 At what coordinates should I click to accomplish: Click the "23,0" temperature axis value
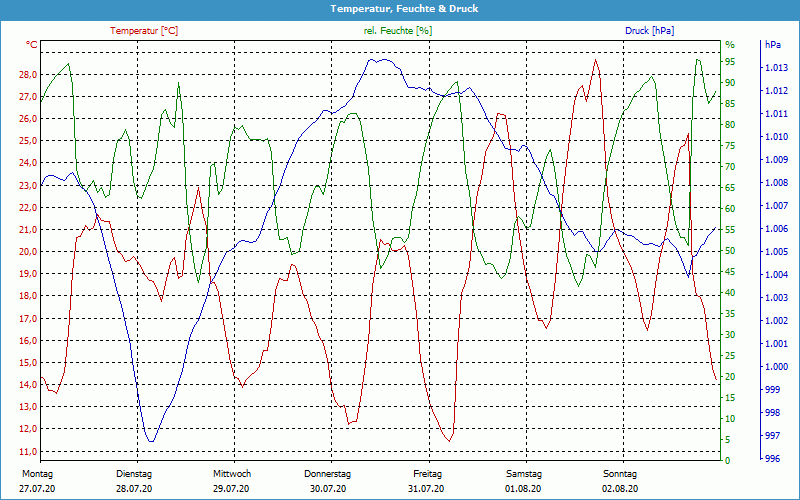28,185
